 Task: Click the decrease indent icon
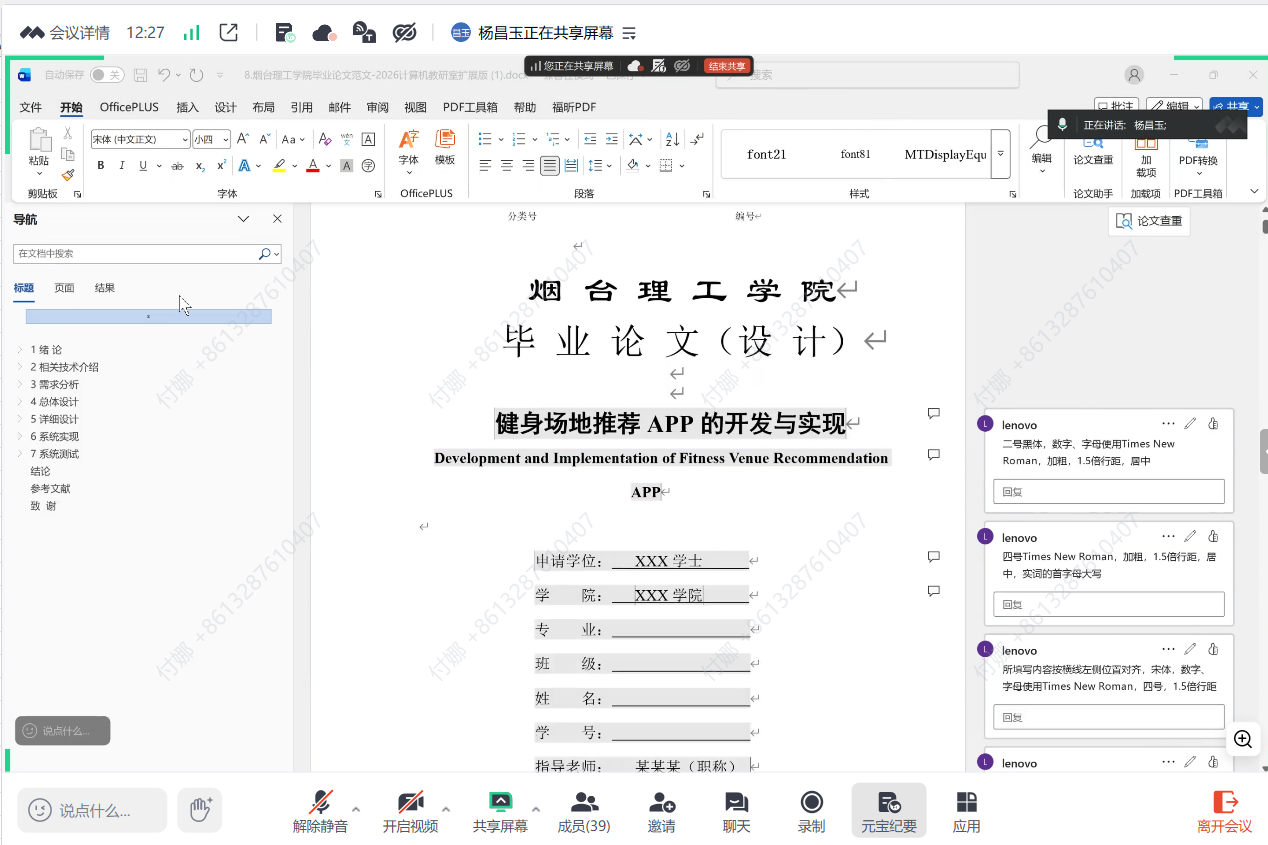tap(590, 139)
